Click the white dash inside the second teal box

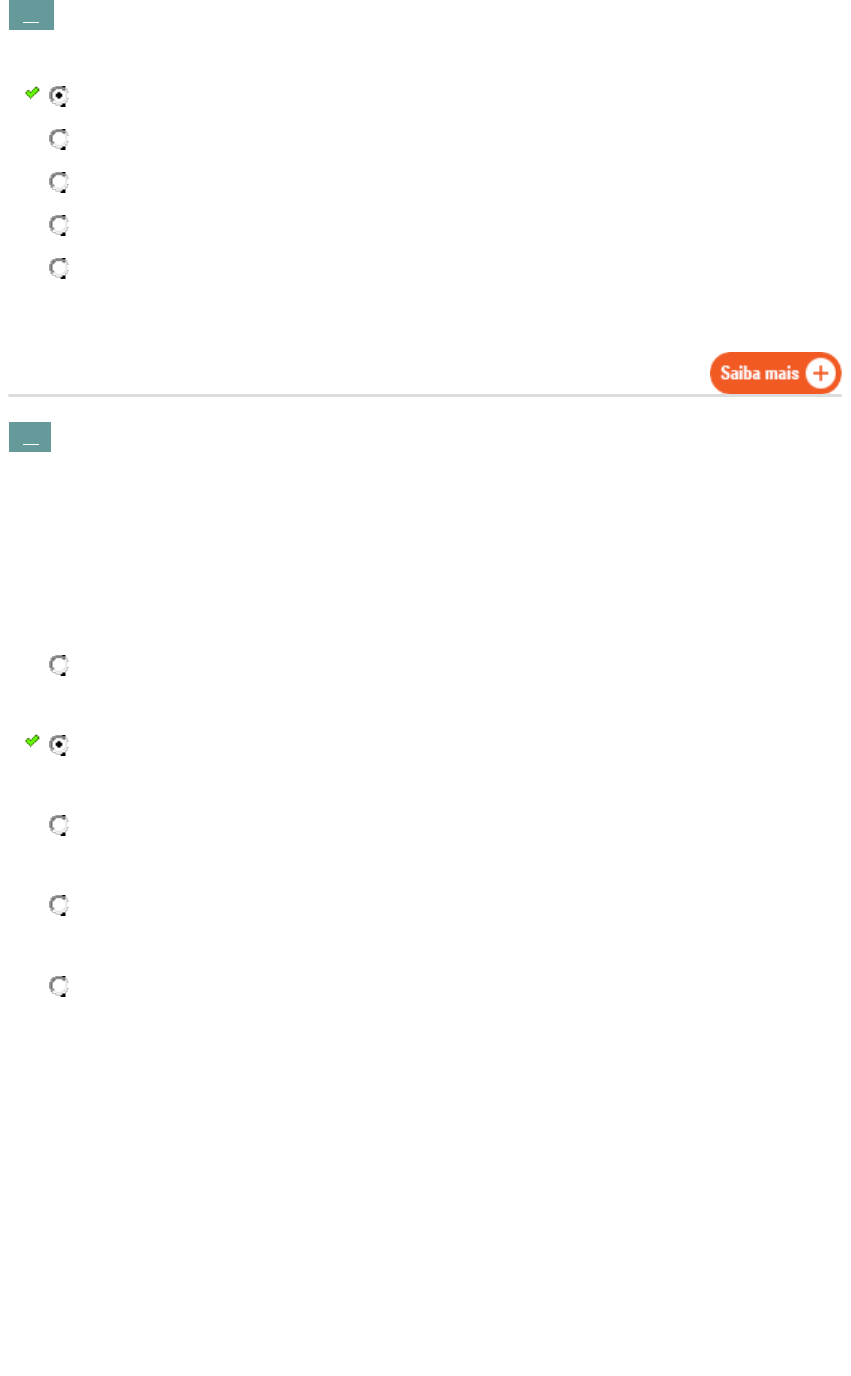pos(30,443)
